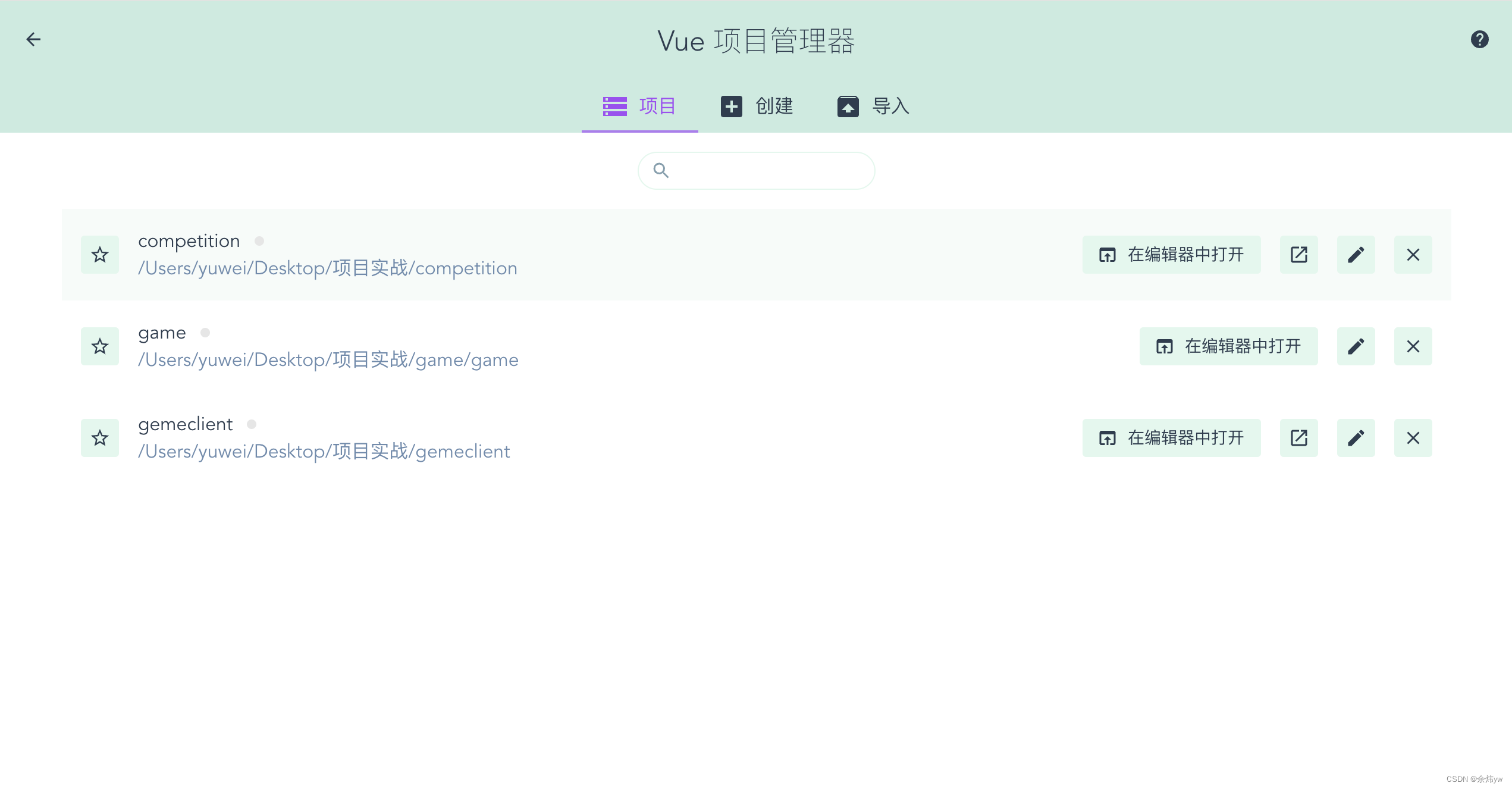Select the competition project name
The height and width of the screenshot is (789, 1512).
pos(189,241)
